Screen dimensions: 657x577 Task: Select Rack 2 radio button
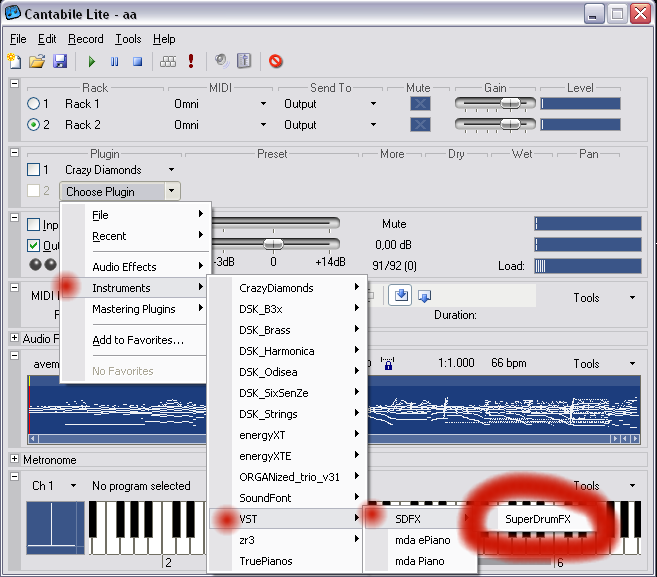pos(34,124)
